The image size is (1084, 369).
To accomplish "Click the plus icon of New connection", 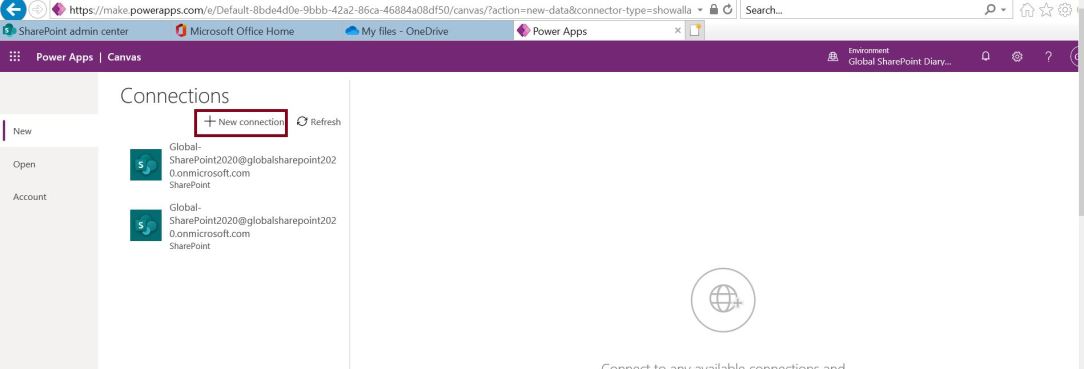I will [x=209, y=122].
